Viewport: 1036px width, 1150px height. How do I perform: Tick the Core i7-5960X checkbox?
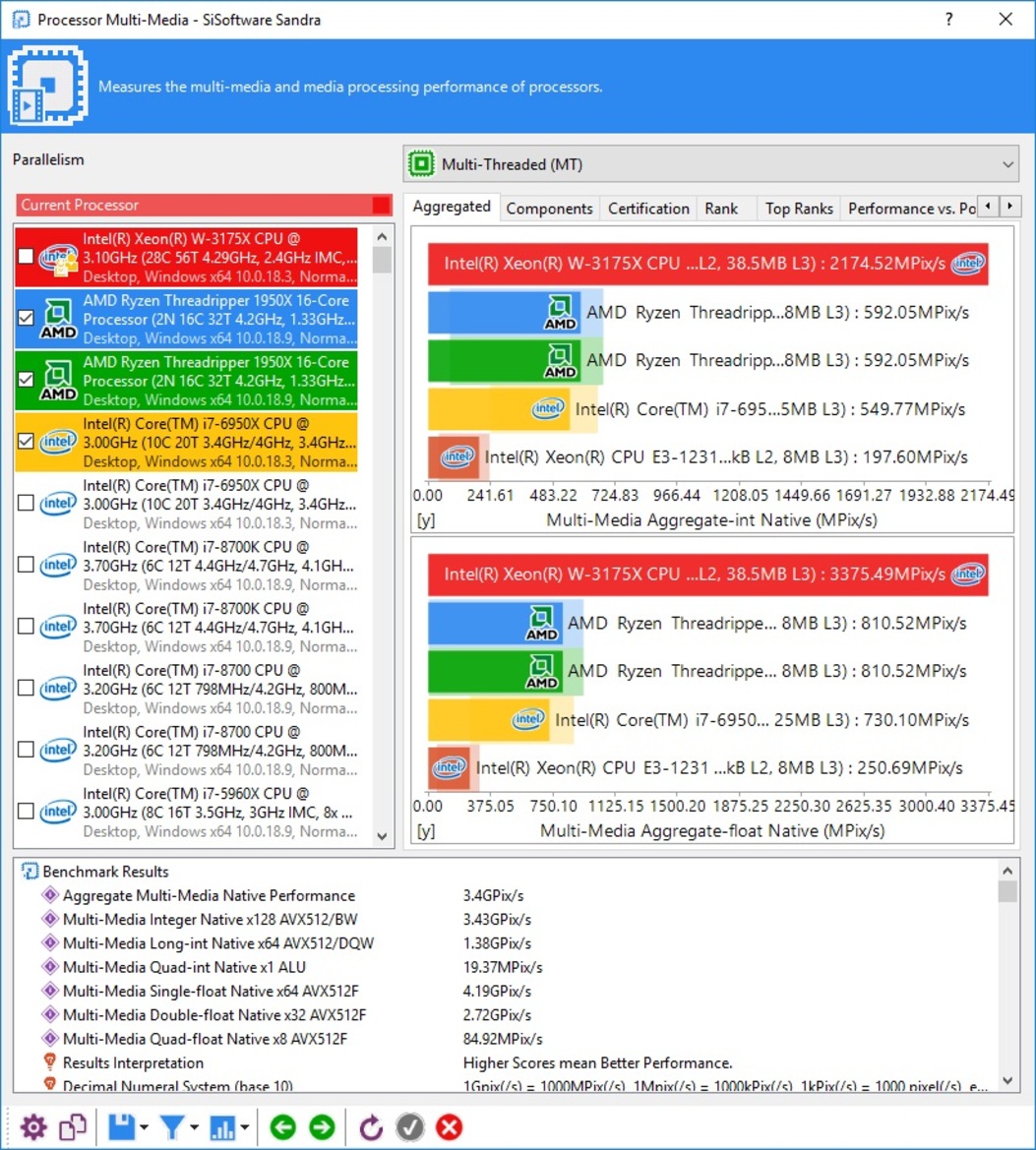[26, 811]
